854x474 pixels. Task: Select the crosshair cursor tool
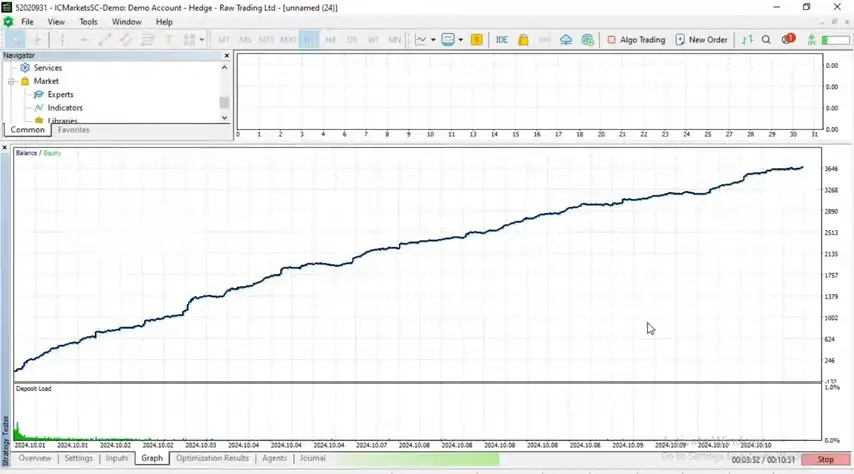40,40
